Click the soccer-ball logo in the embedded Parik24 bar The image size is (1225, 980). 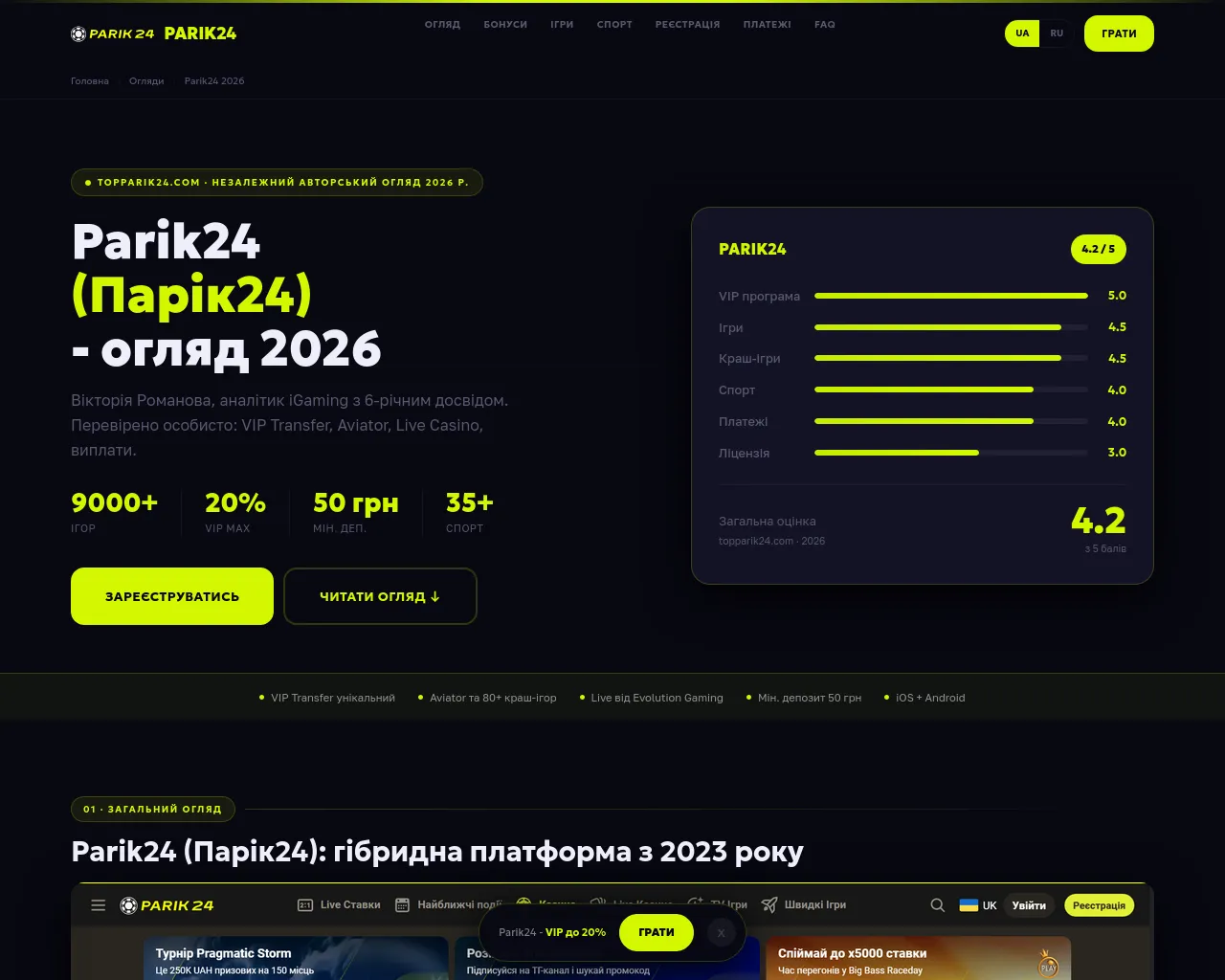tap(128, 905)
